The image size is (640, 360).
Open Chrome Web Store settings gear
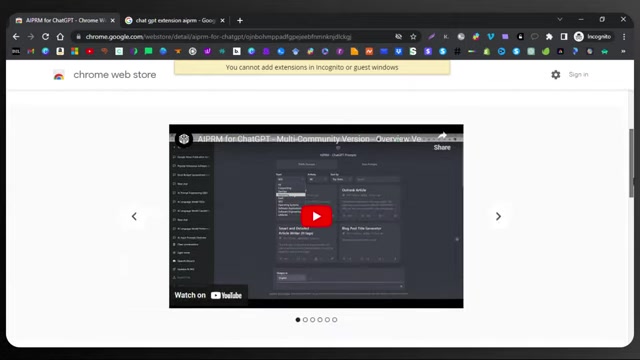[556, 75]
